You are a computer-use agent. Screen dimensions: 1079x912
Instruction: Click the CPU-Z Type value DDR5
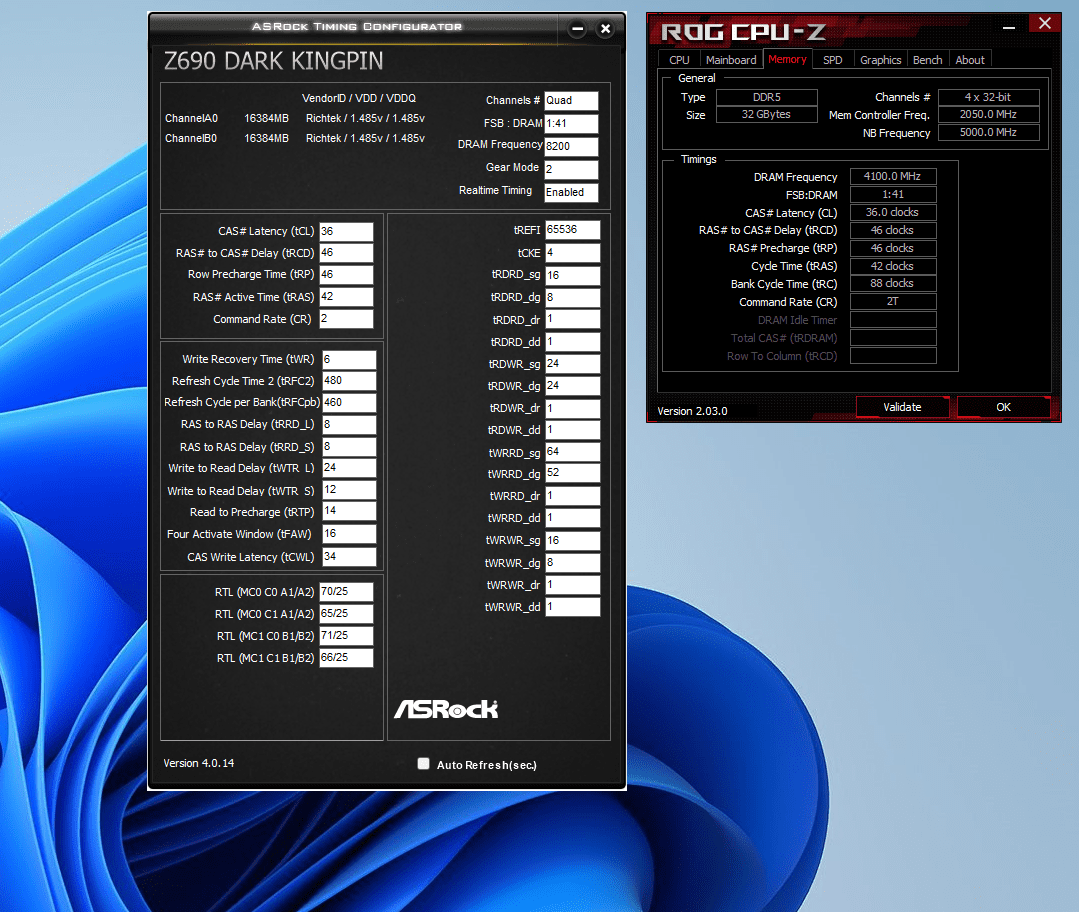point(767,97)
